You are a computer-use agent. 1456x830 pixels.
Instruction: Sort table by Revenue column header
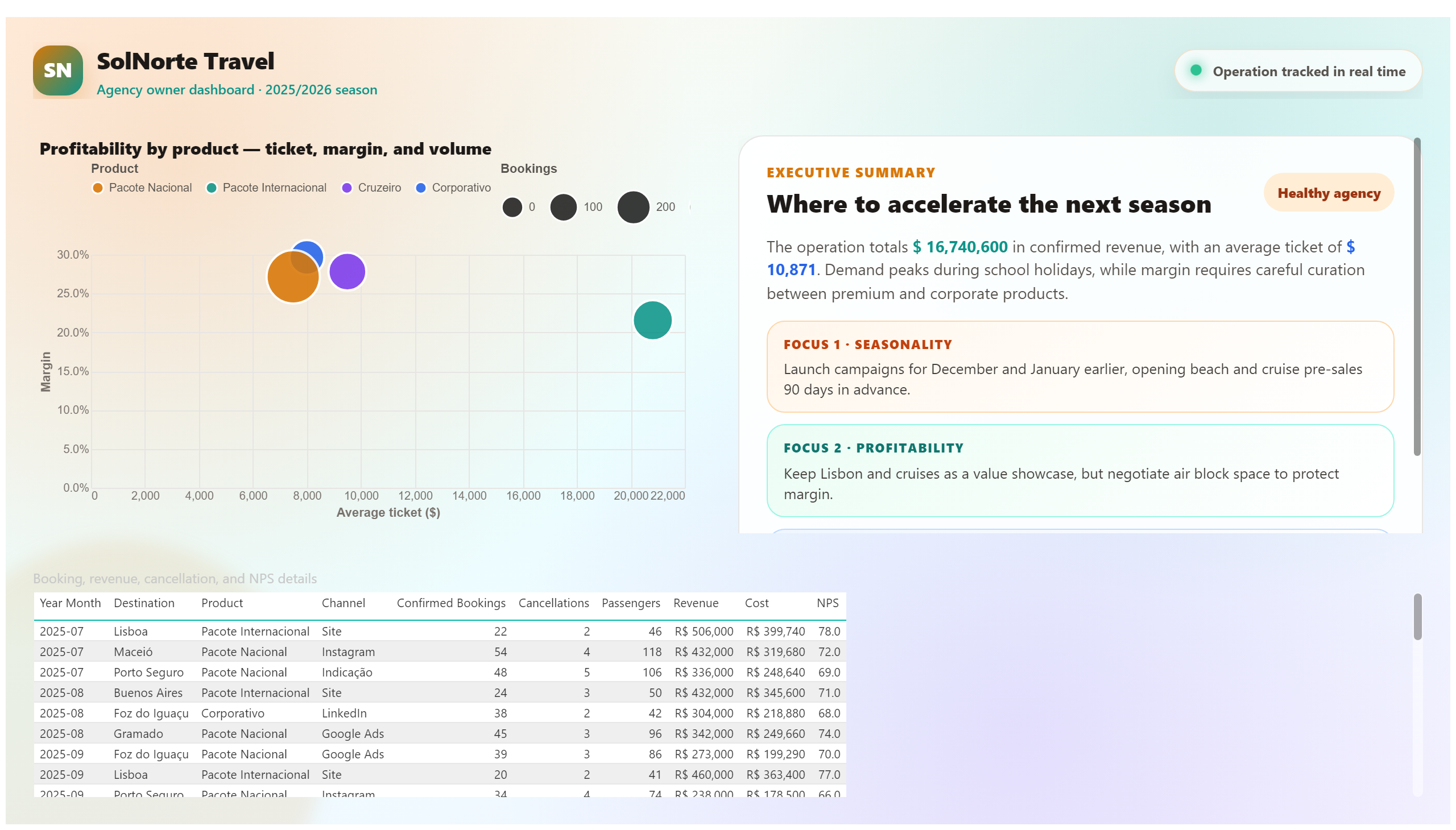point(696,603)
